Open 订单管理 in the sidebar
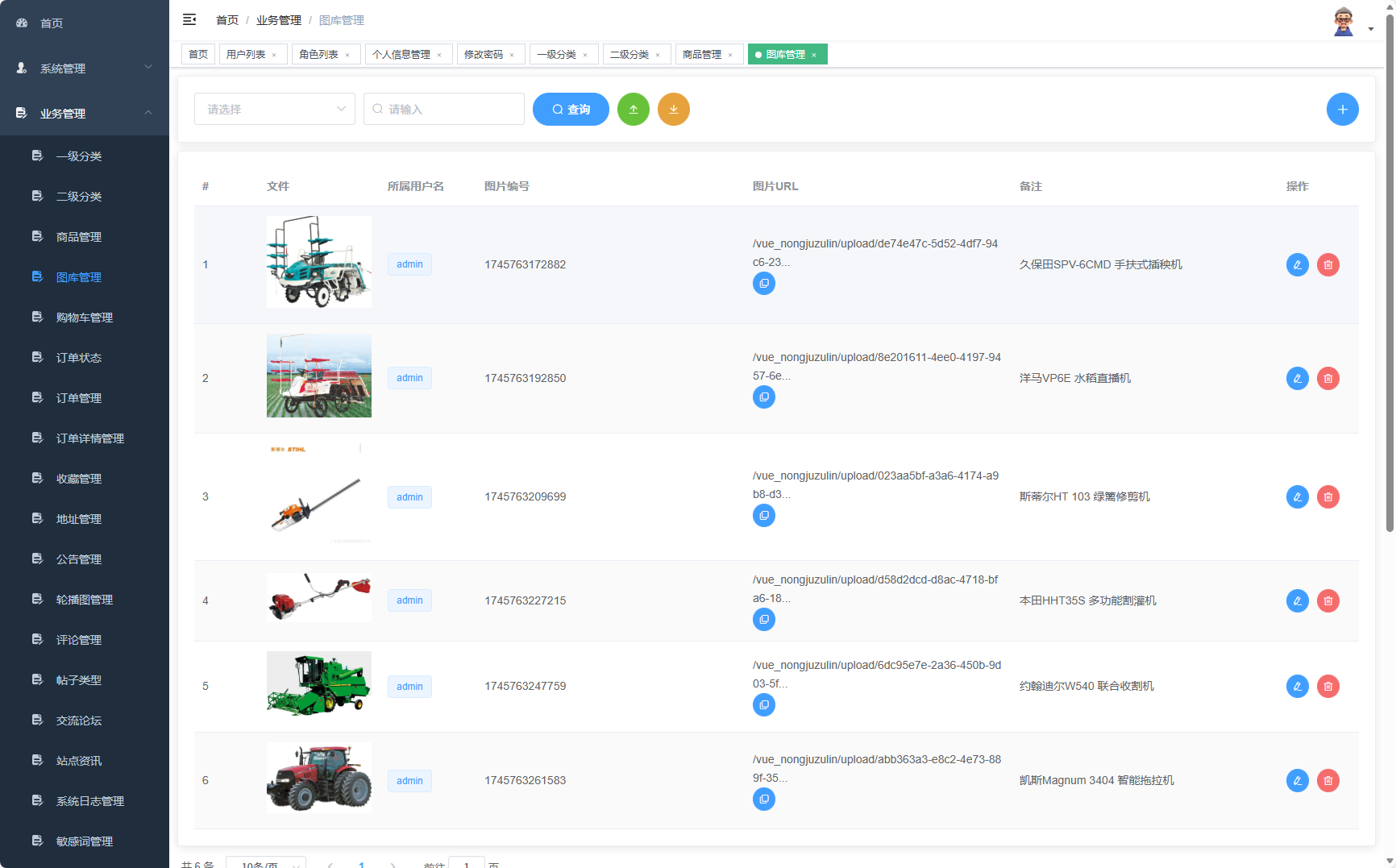This screenshot has height=868, width=1396. pyautogui.click(x=79, y=398)
